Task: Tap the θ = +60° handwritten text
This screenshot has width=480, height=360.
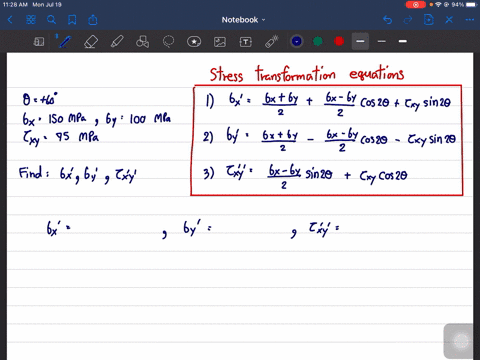Action: pos(40,99)
